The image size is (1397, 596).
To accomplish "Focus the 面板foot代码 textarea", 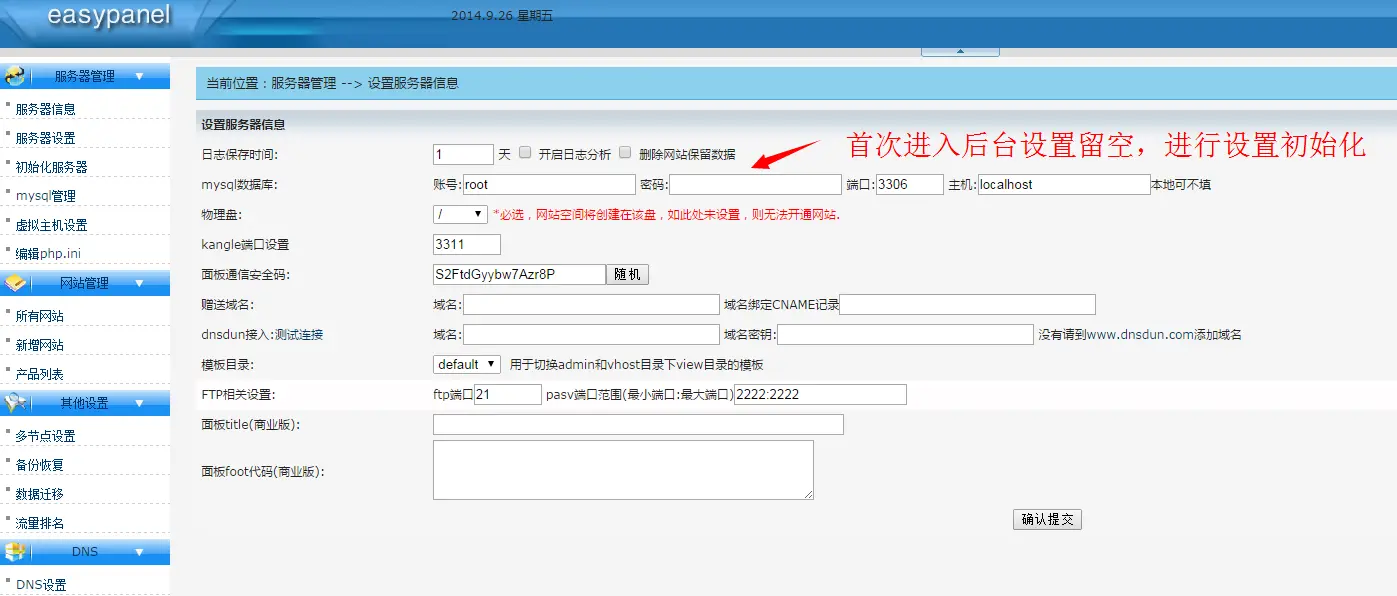I will [623, 470].
